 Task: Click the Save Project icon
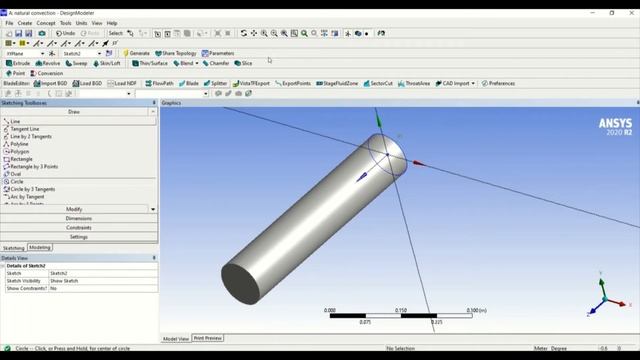coord(18,33)
